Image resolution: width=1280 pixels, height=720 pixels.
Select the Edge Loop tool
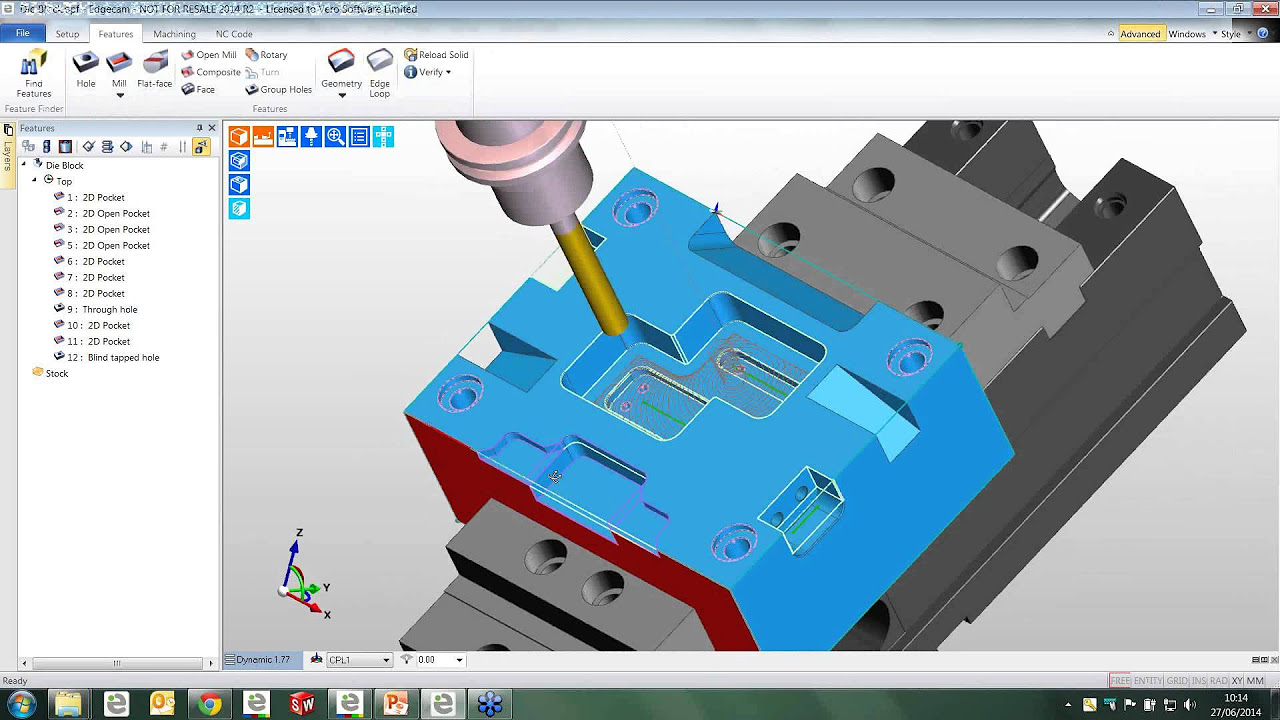pos(380,73)
